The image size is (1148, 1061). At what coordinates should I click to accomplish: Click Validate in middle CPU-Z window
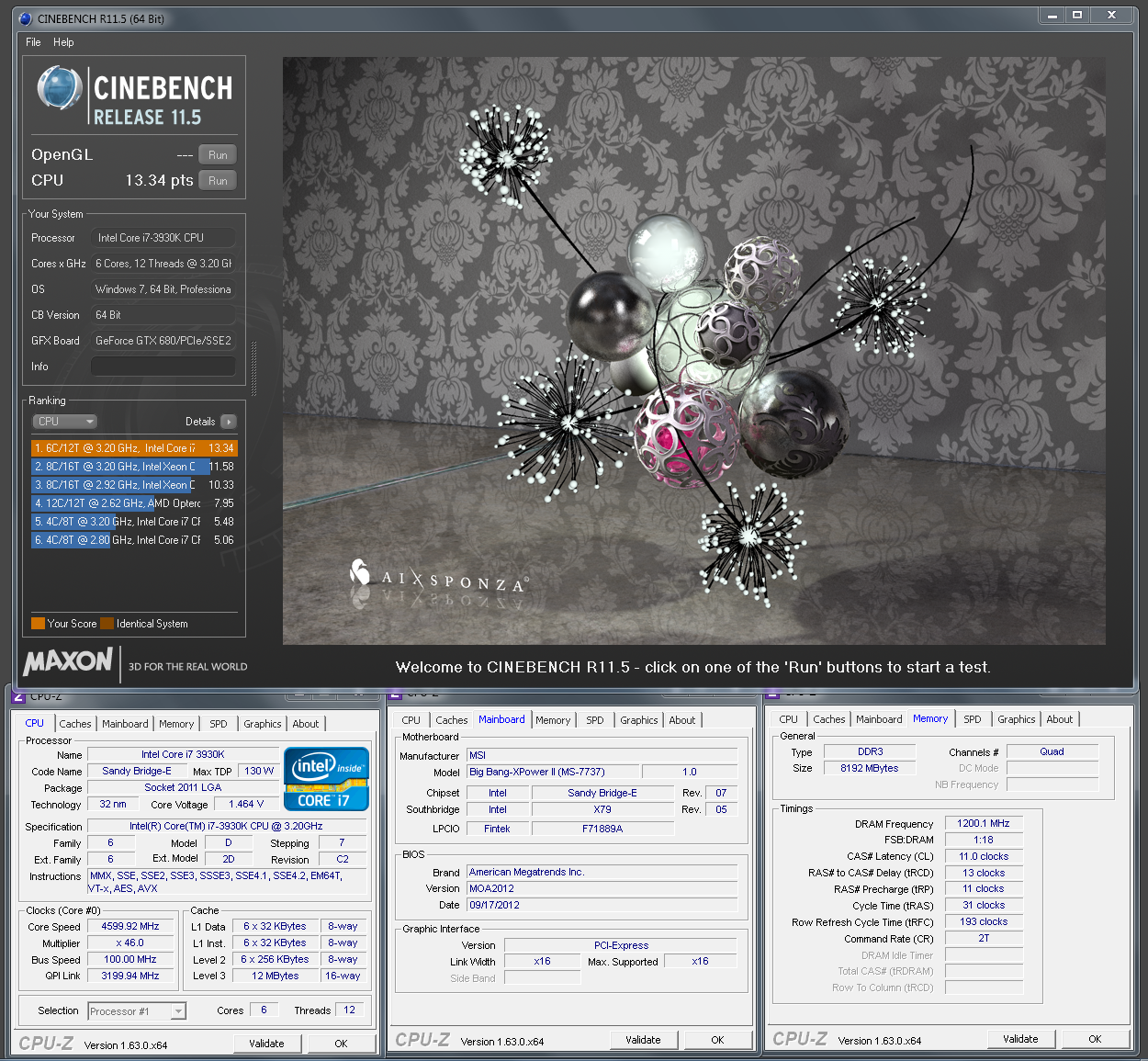tap(643, 1040)
